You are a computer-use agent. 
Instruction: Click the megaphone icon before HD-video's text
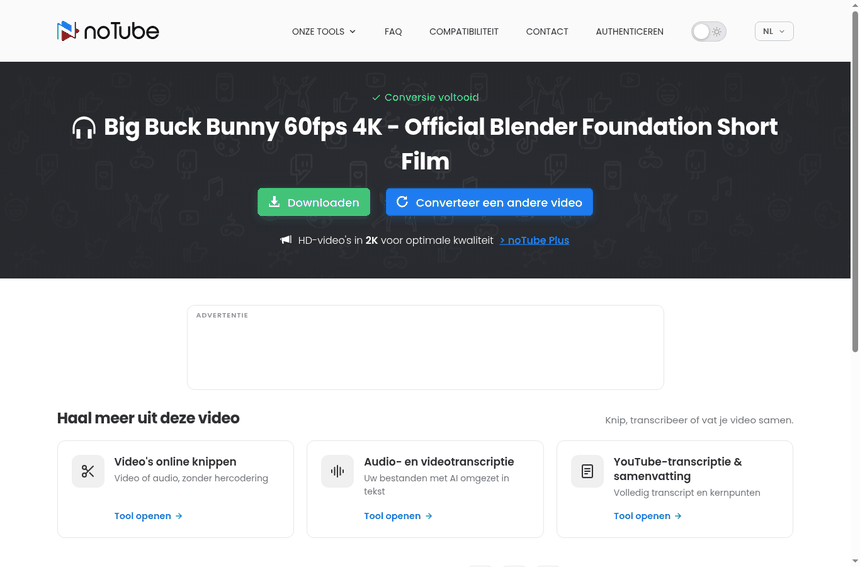(286, 240)
